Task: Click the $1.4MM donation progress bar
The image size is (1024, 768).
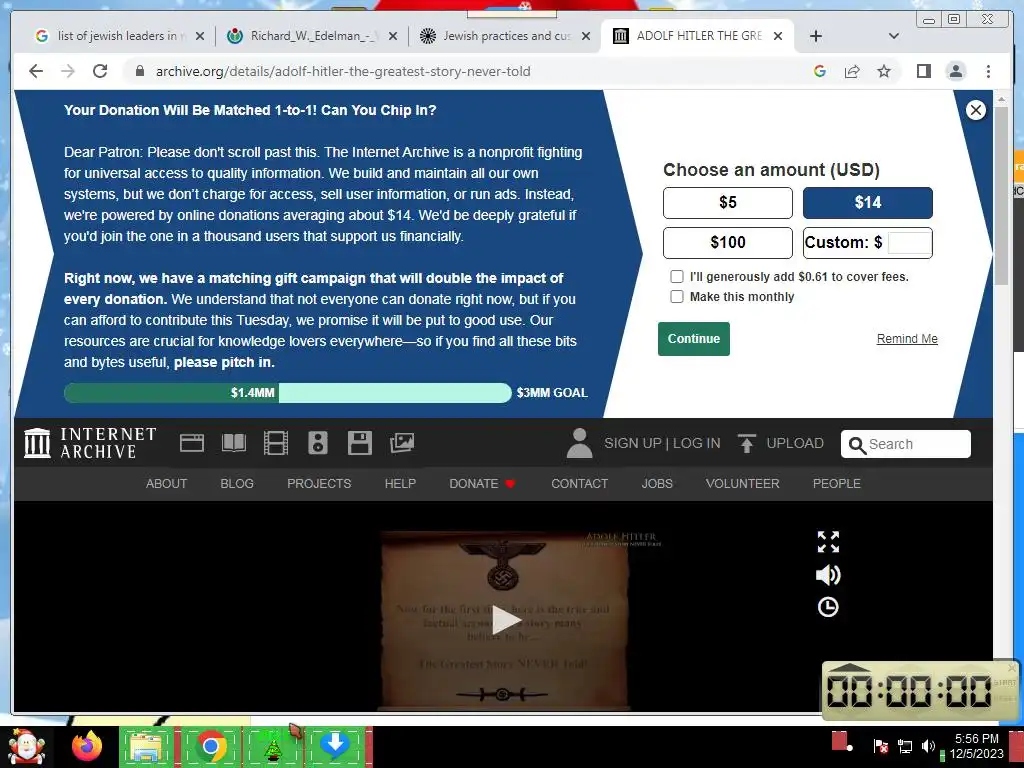Action: (x=287, y=392)
